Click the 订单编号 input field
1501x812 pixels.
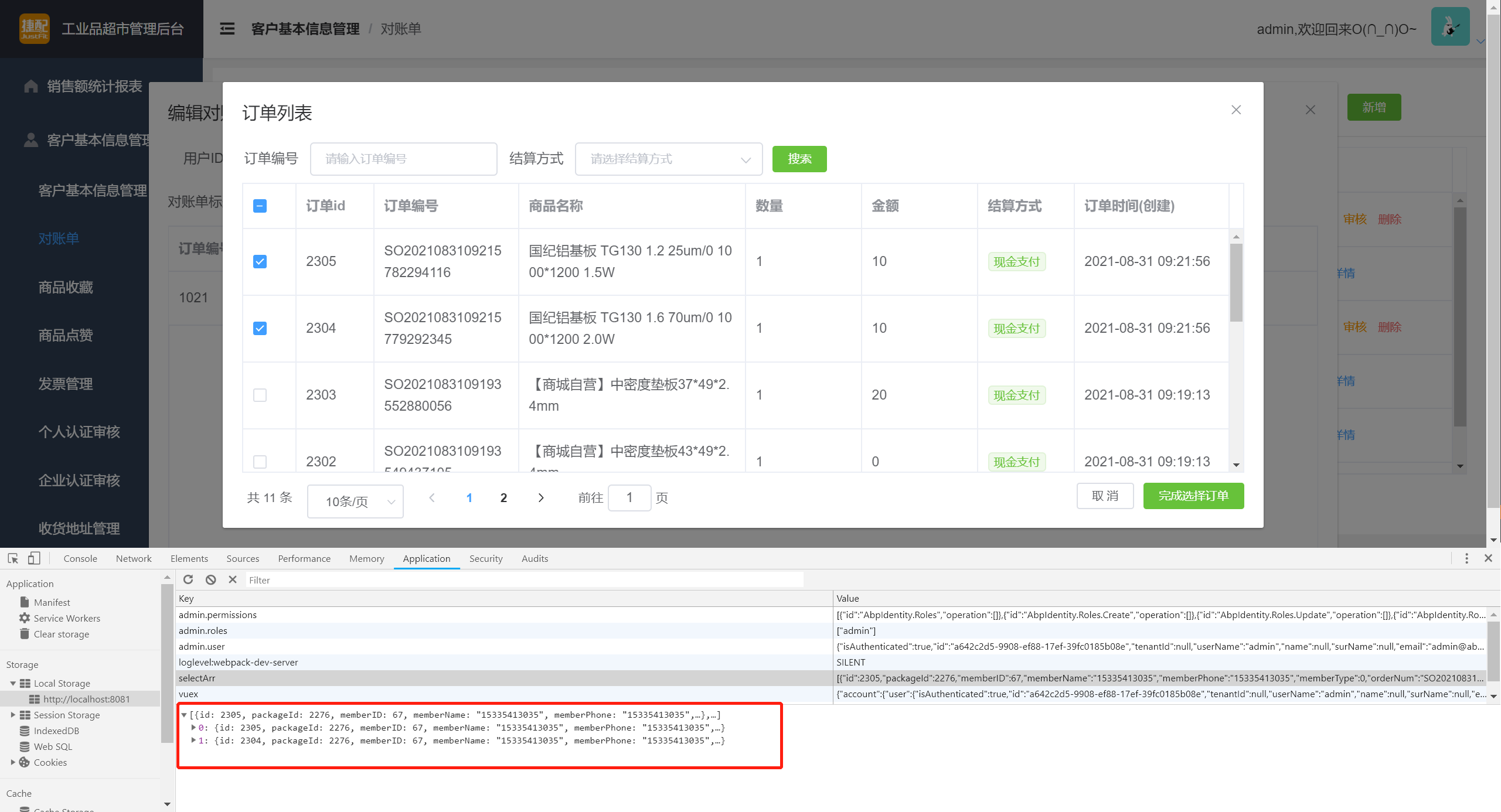[x=403, y=159]
